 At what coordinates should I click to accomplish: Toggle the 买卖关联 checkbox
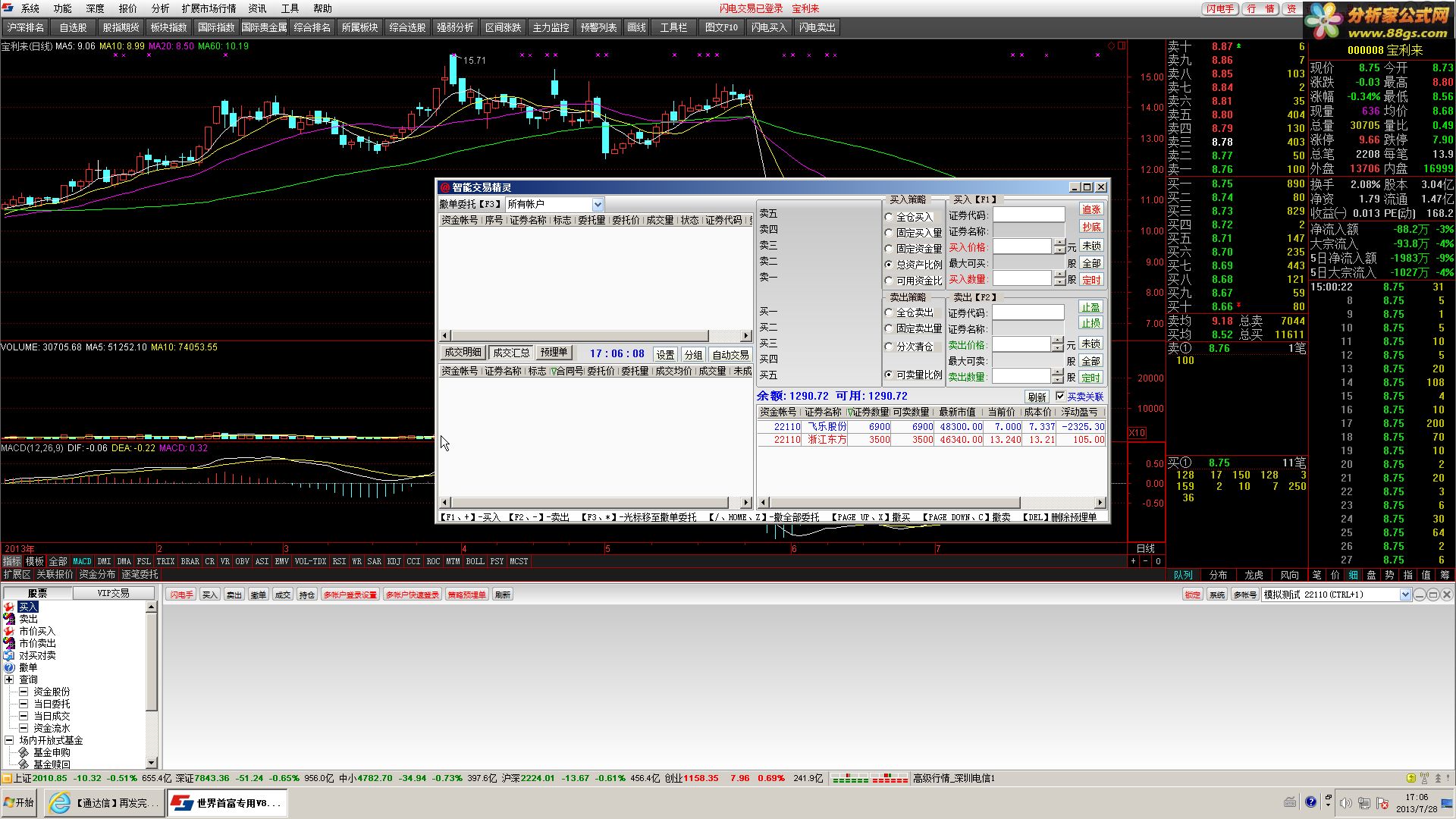coord(1060,396)
